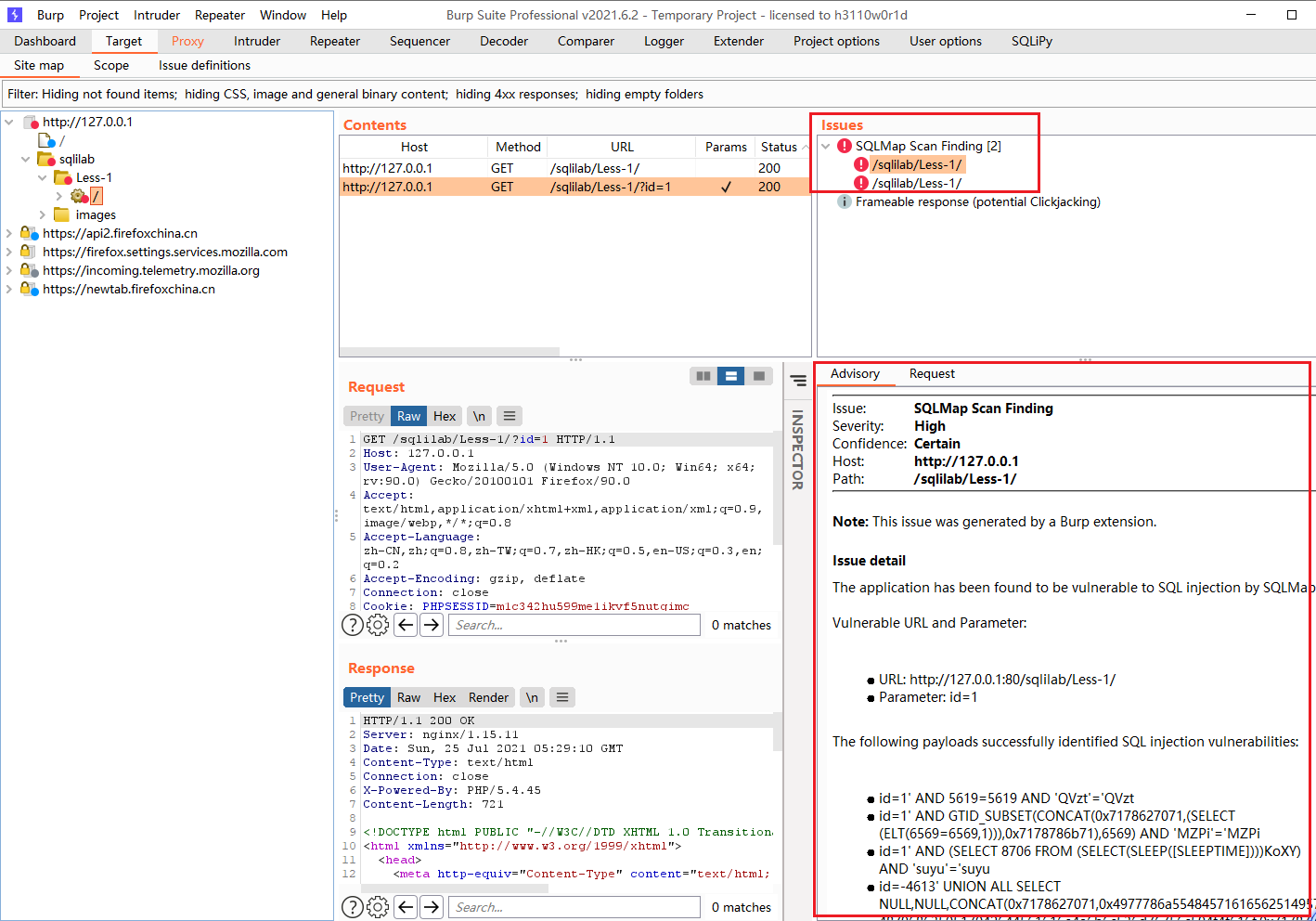This screenshot has height=921, width=1316.
Task: Click the Less-1 folder icon
Action: (x=63, y=177)
